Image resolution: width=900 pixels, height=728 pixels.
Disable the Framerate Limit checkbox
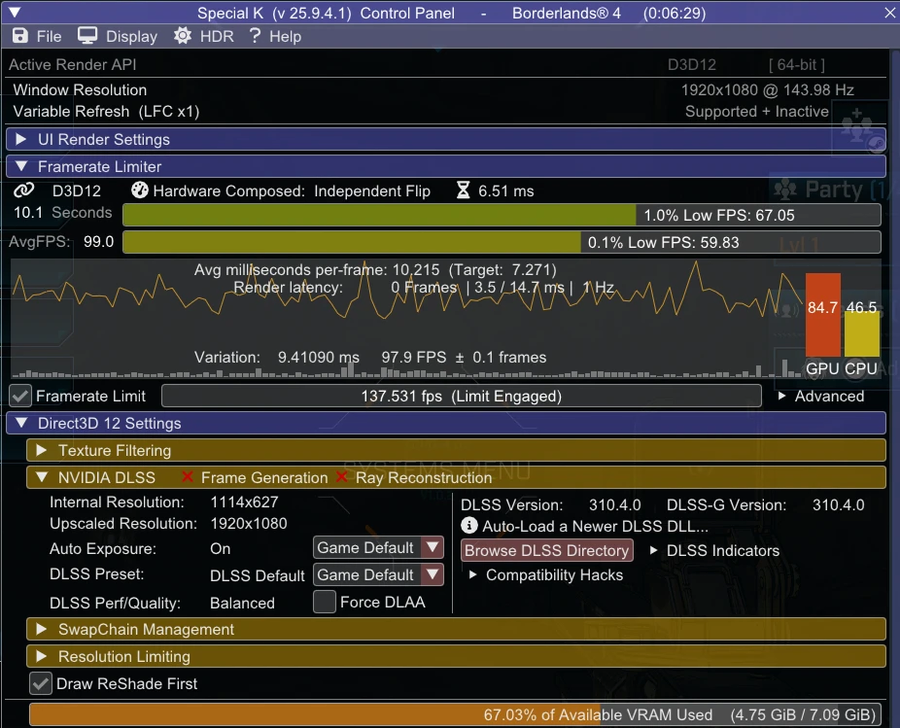(20, 396)
